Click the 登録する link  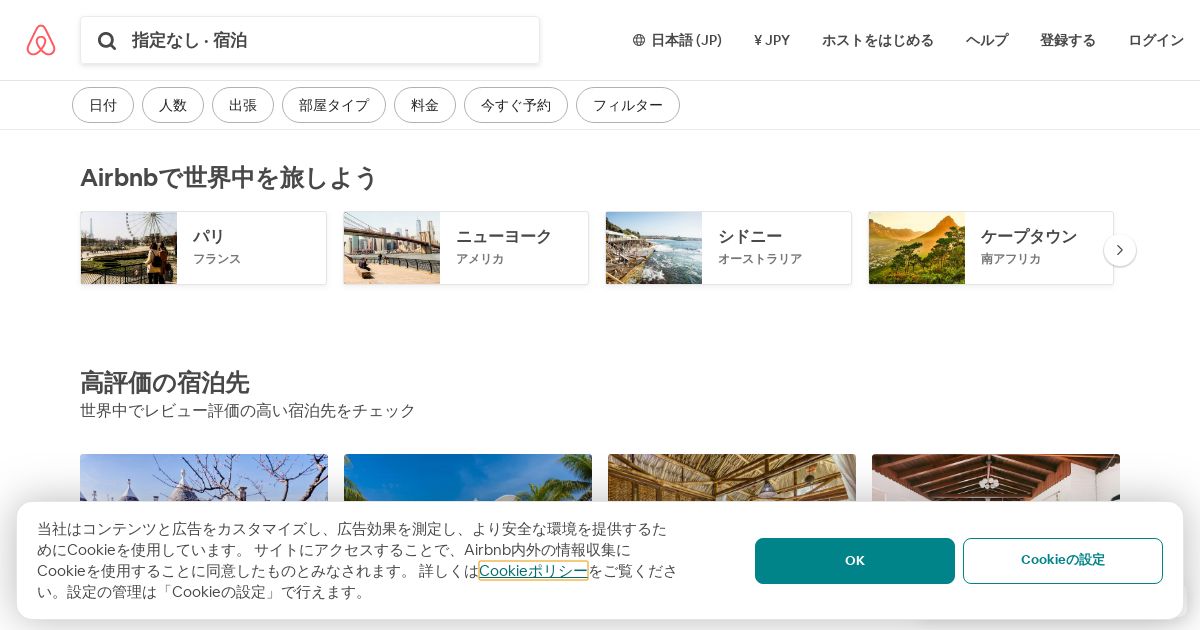coord(1068,40)
